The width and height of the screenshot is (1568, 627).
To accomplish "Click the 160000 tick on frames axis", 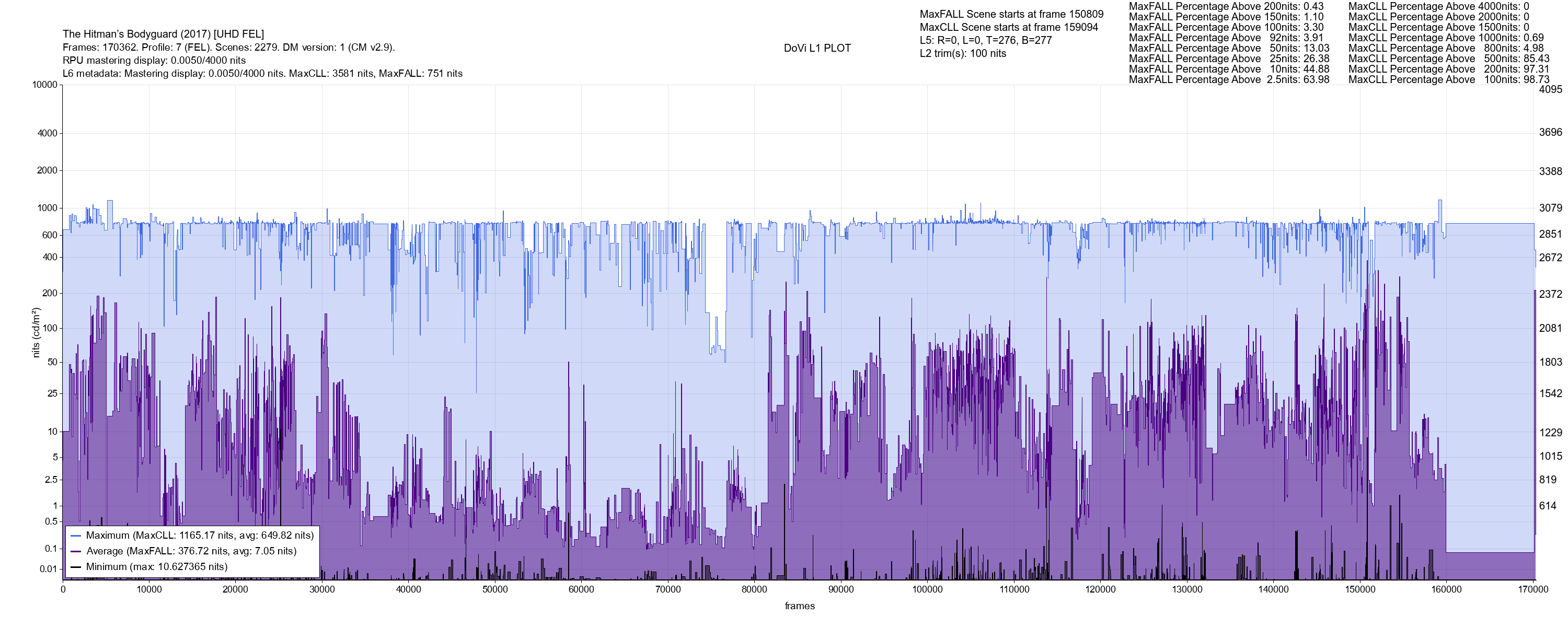I will [x=1446, y=589].
